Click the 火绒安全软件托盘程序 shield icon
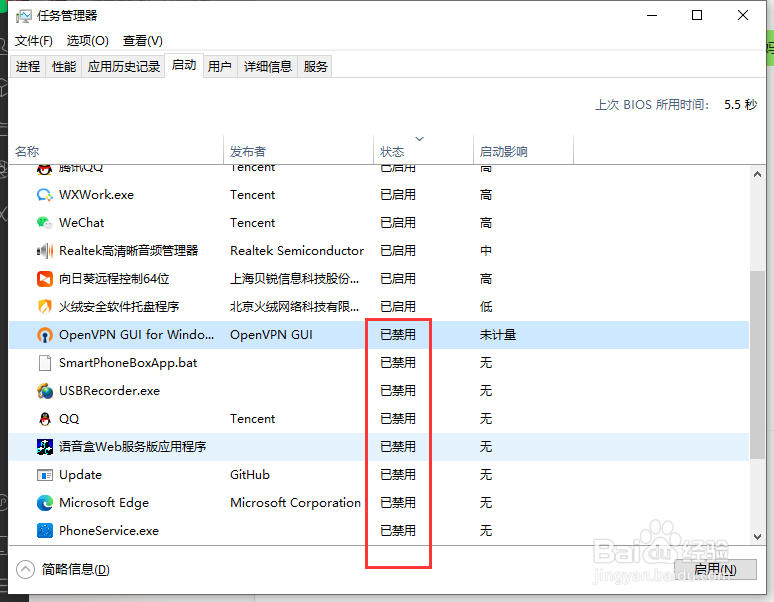774x602 pixels. point(44,307)
